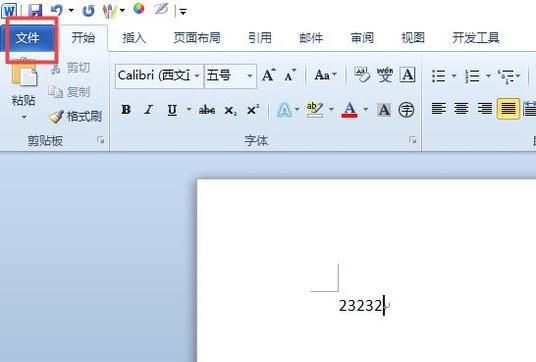Open the 字体 dialog launcher
536x362 pixels.
pyautogui.click(x=413, y=140)
